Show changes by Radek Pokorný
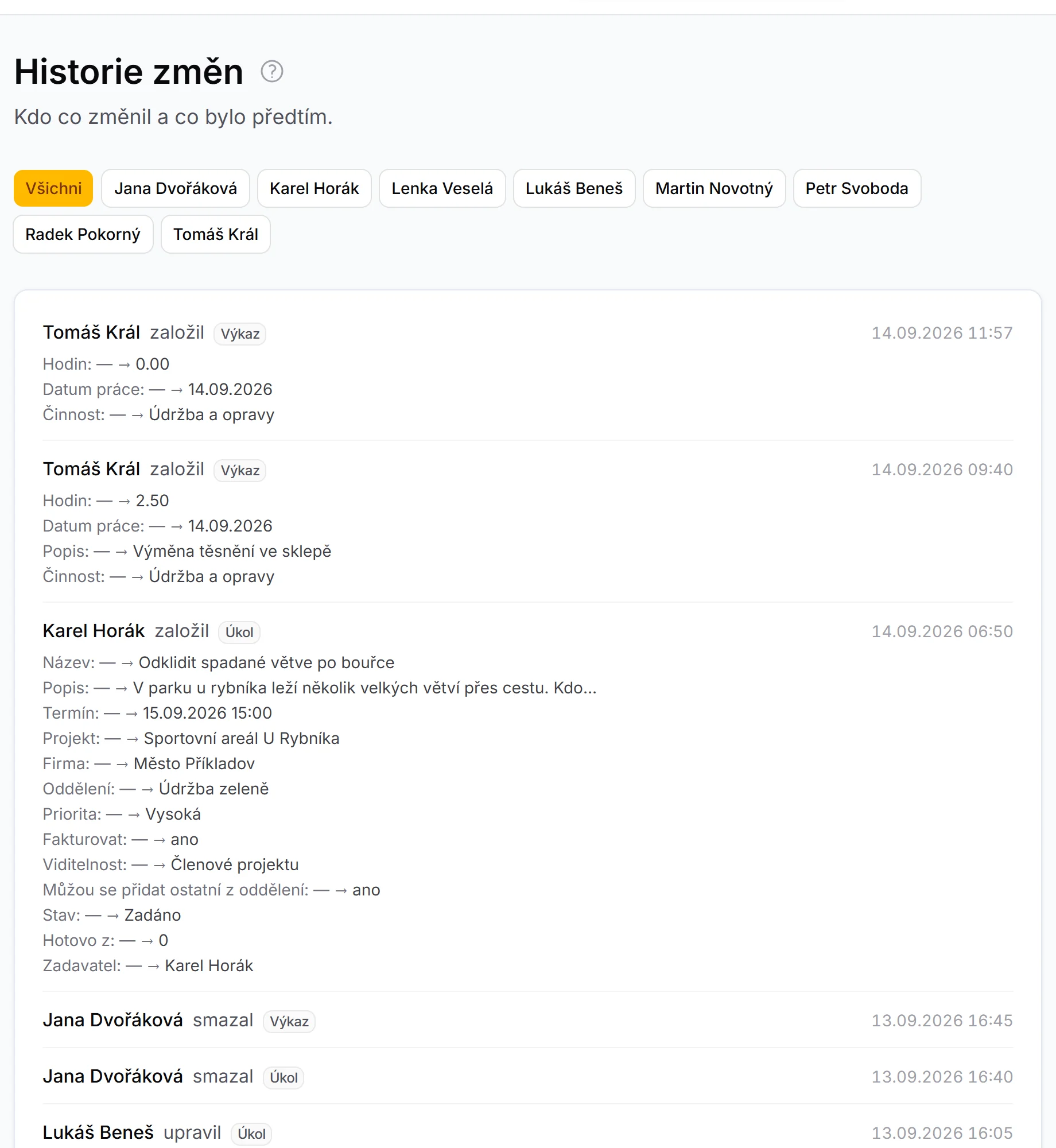The image size is (1056, 1148). coord(83,234)
